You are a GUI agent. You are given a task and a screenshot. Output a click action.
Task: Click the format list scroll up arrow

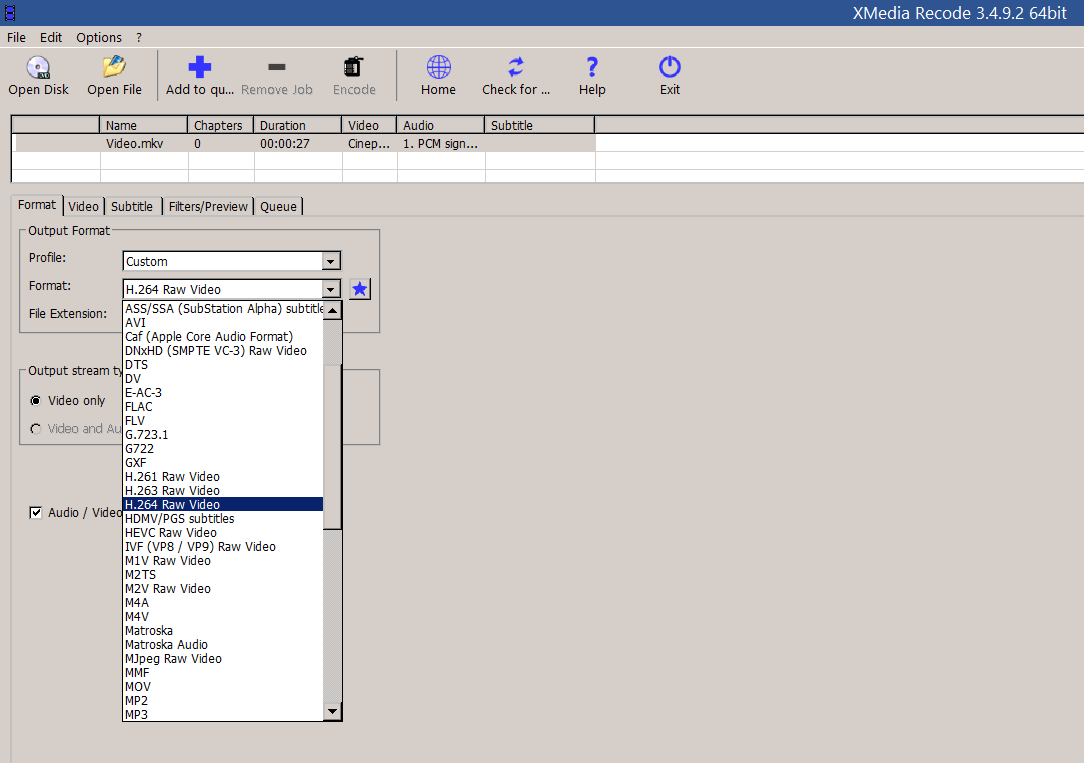tap(333, 310)
